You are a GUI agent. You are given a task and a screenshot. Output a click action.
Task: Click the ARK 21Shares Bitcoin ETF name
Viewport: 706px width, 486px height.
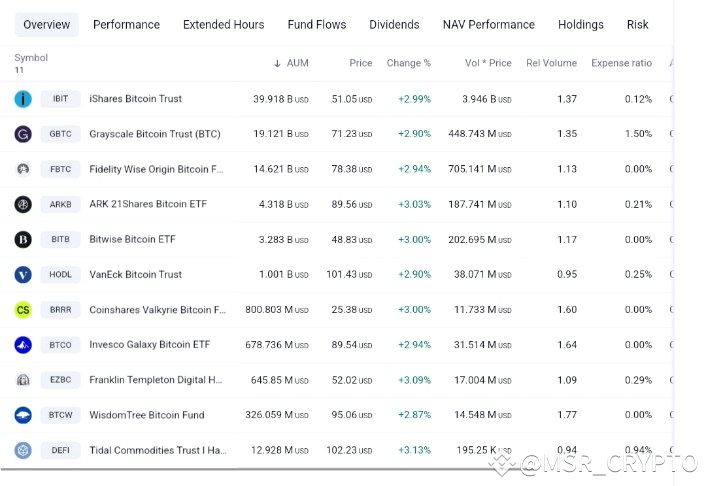(x=148, y=204)
